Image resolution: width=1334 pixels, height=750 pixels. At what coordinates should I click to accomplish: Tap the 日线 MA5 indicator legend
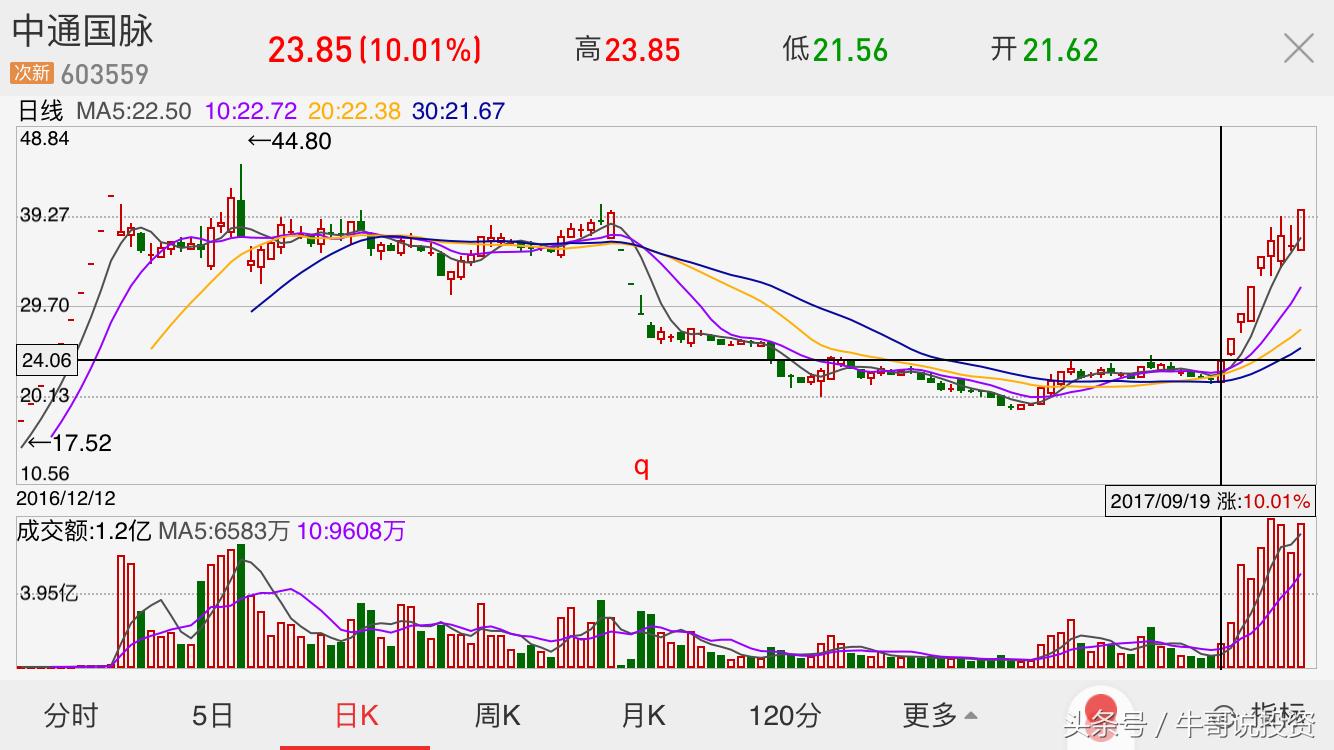pos(105,111)
